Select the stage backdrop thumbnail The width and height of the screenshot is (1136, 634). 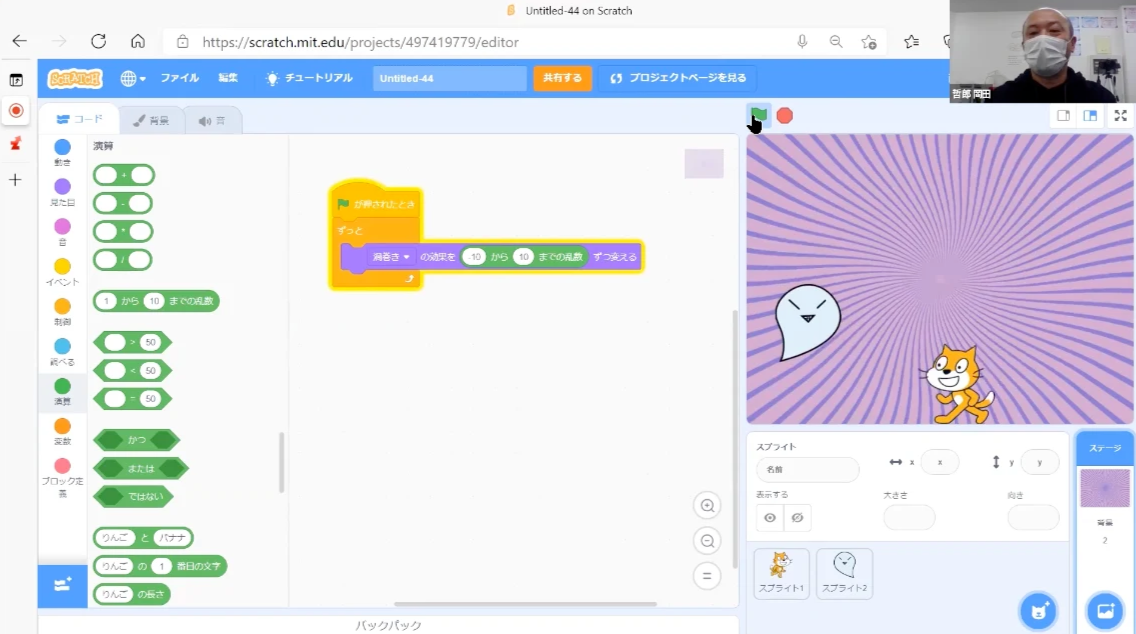[x=1104, y=488]
